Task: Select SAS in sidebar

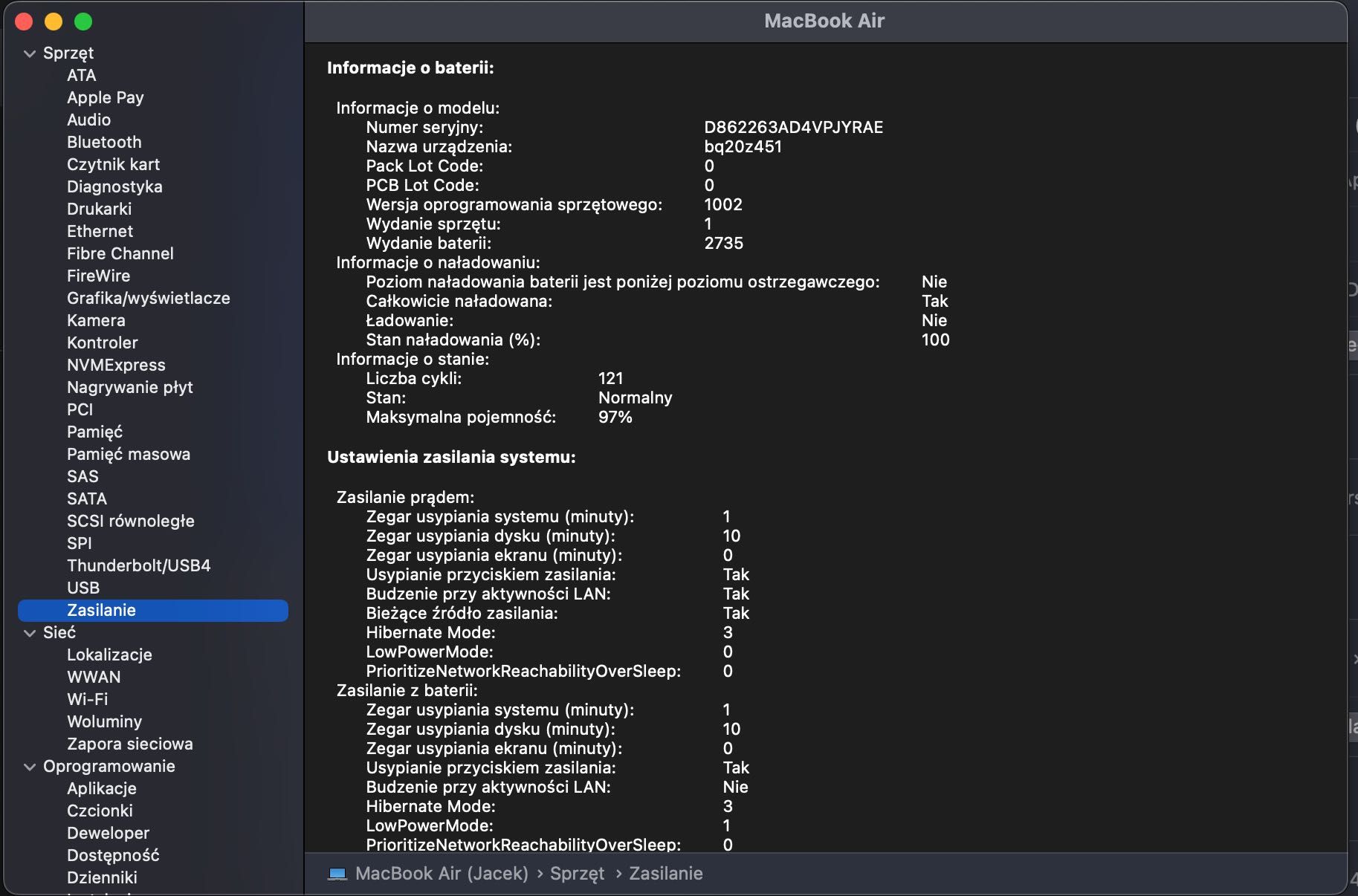Action: pos(83,476)
